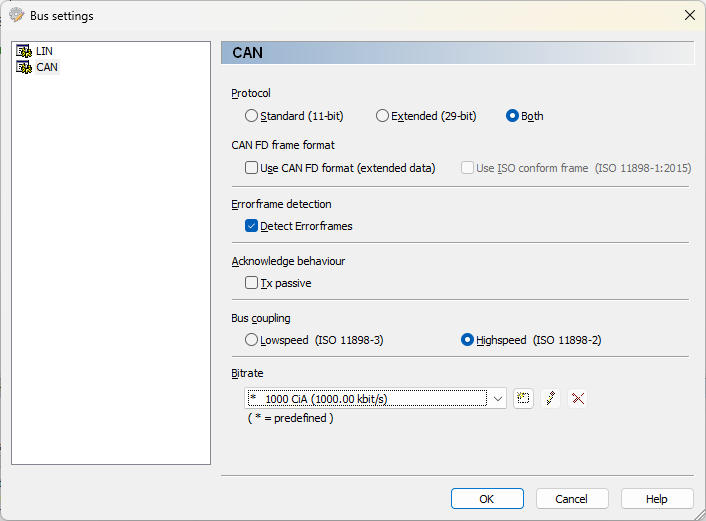This screenshot has height=521, width=706.
Task: Uncheck Detect Errorframes
Action: point(252,226)
